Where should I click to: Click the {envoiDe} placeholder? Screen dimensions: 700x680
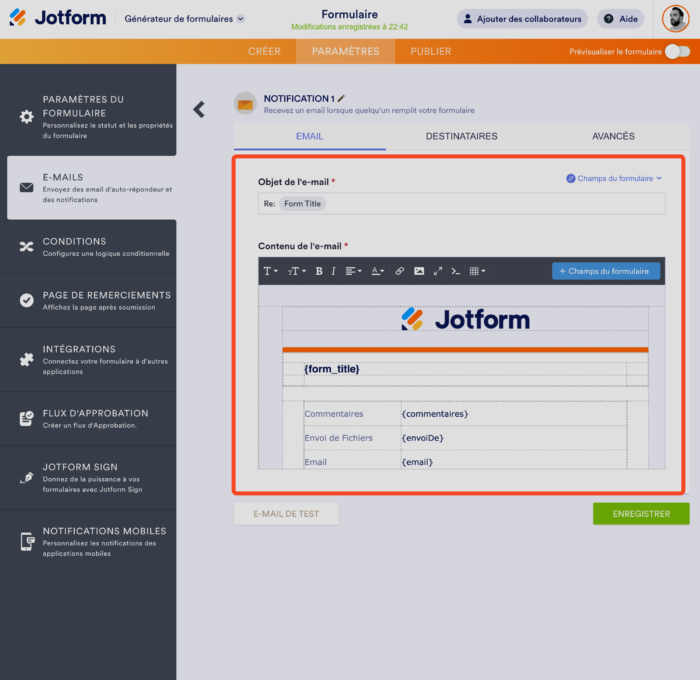(422, 438)
